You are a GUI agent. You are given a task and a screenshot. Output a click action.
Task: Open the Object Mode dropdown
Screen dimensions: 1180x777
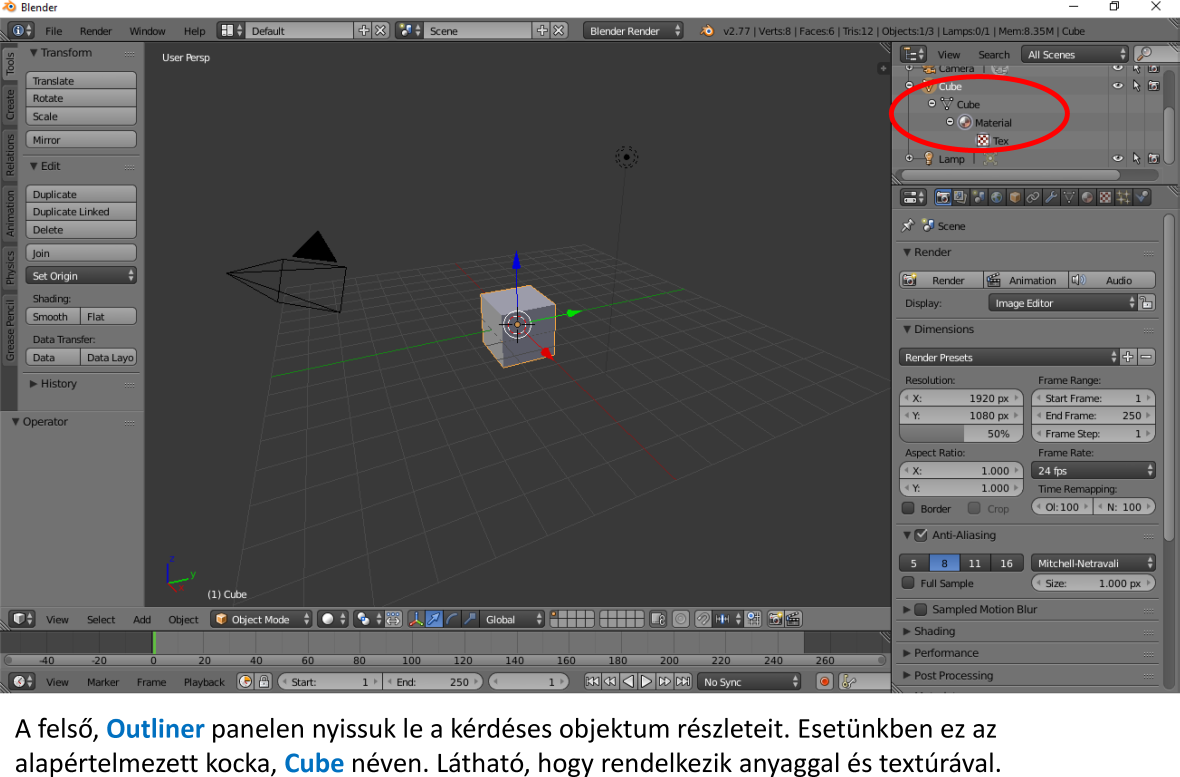261,619
